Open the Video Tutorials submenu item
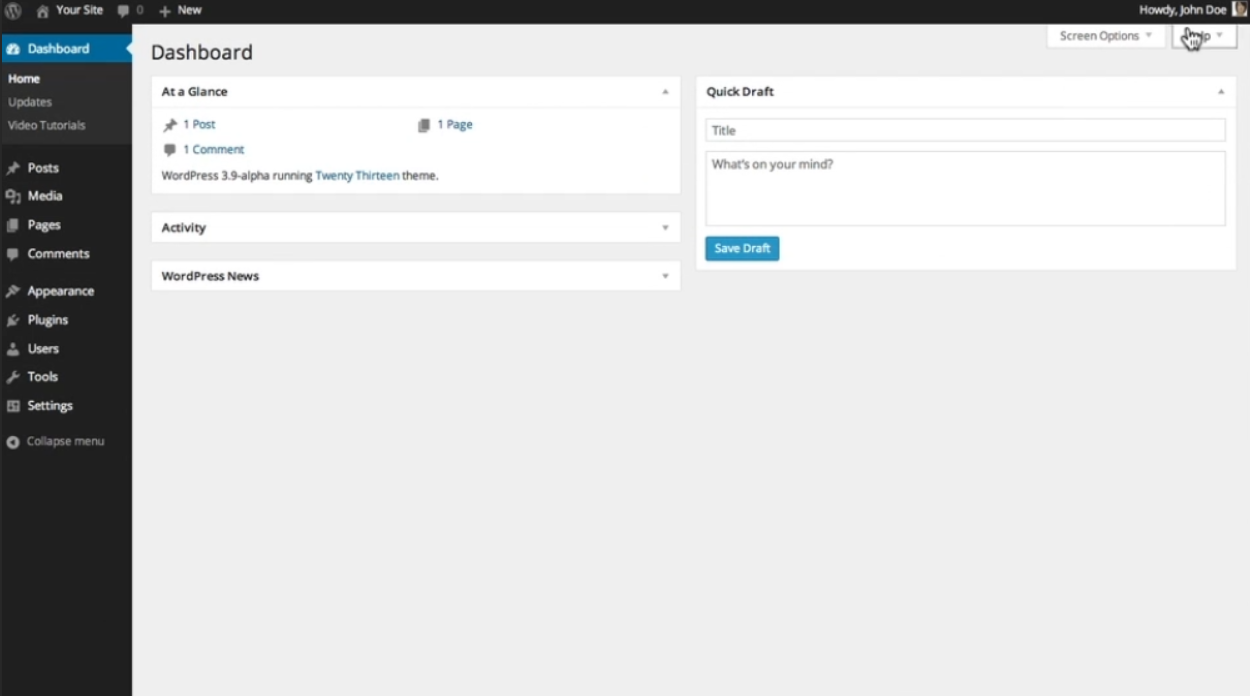The image size is (1250, 696). click(x=46, y=126)
